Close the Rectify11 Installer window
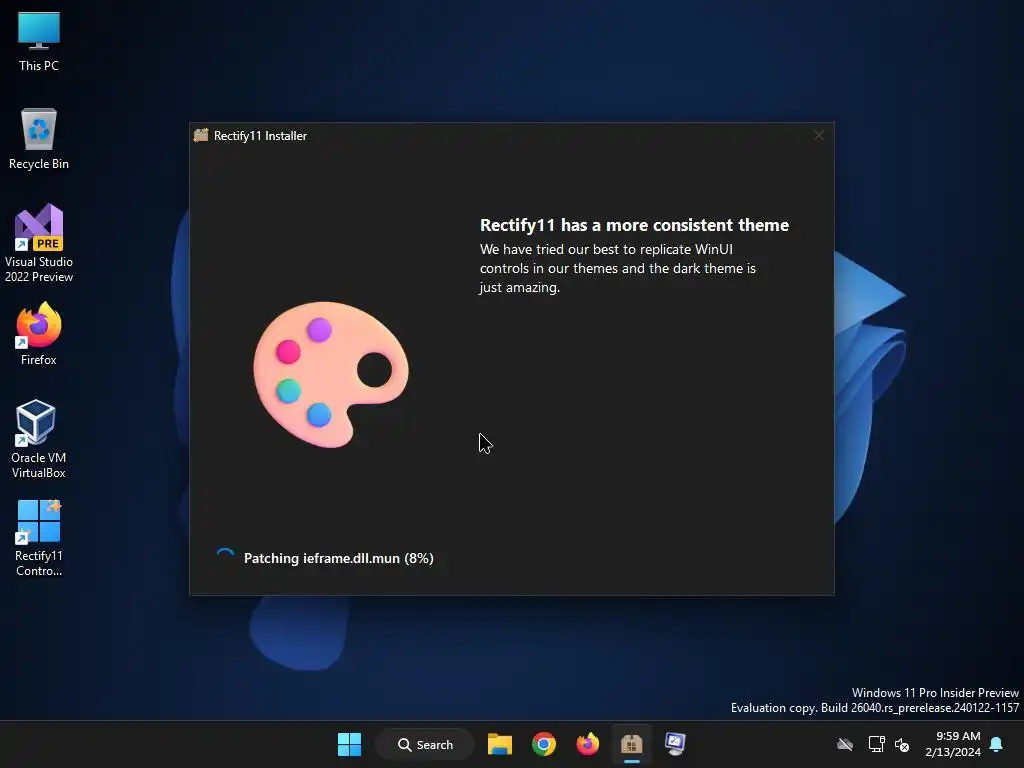The image size is (1024, 768). pyautogui.click(x=819, y=135)
